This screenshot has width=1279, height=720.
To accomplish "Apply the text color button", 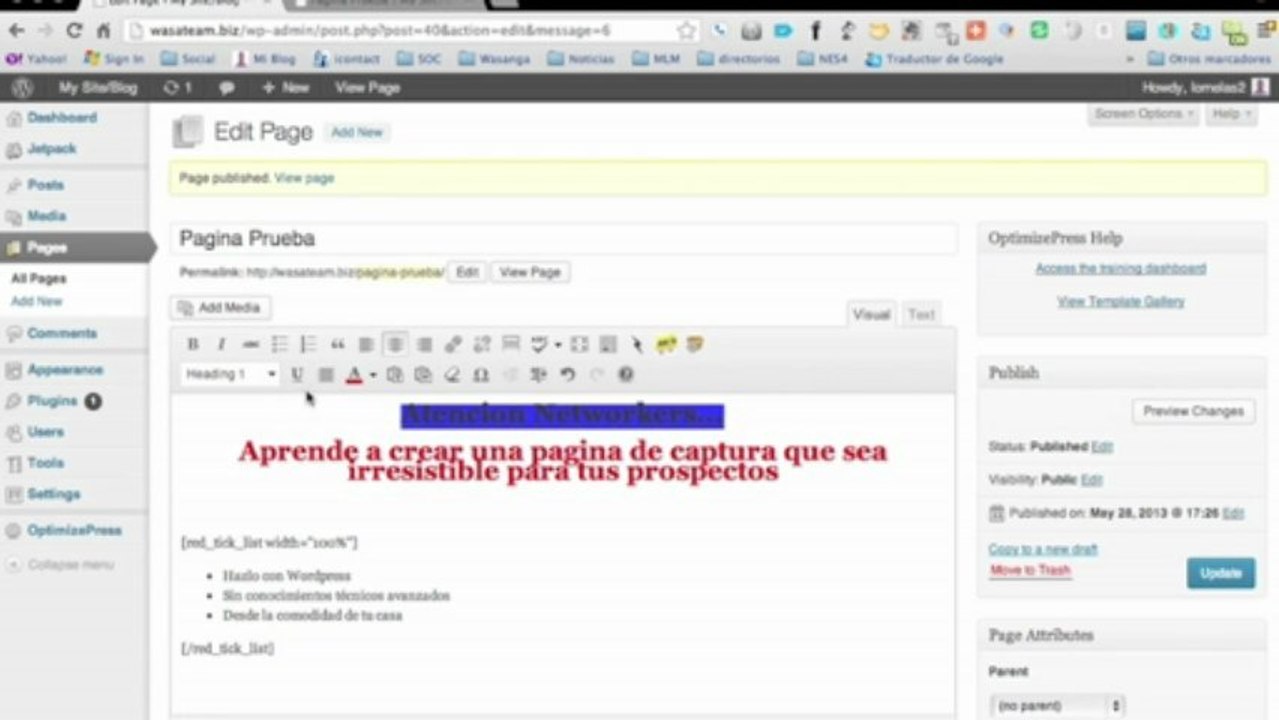I will [354, 375].
